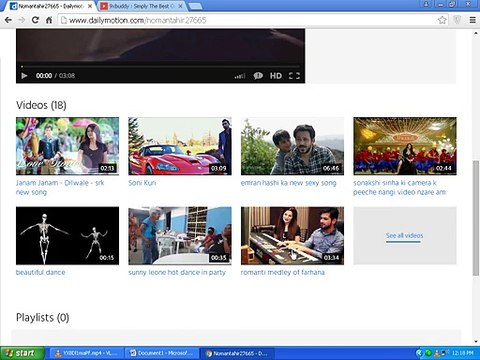Close the Nomantahir27665 Dailymotion tab

click(x=90, y=6)
